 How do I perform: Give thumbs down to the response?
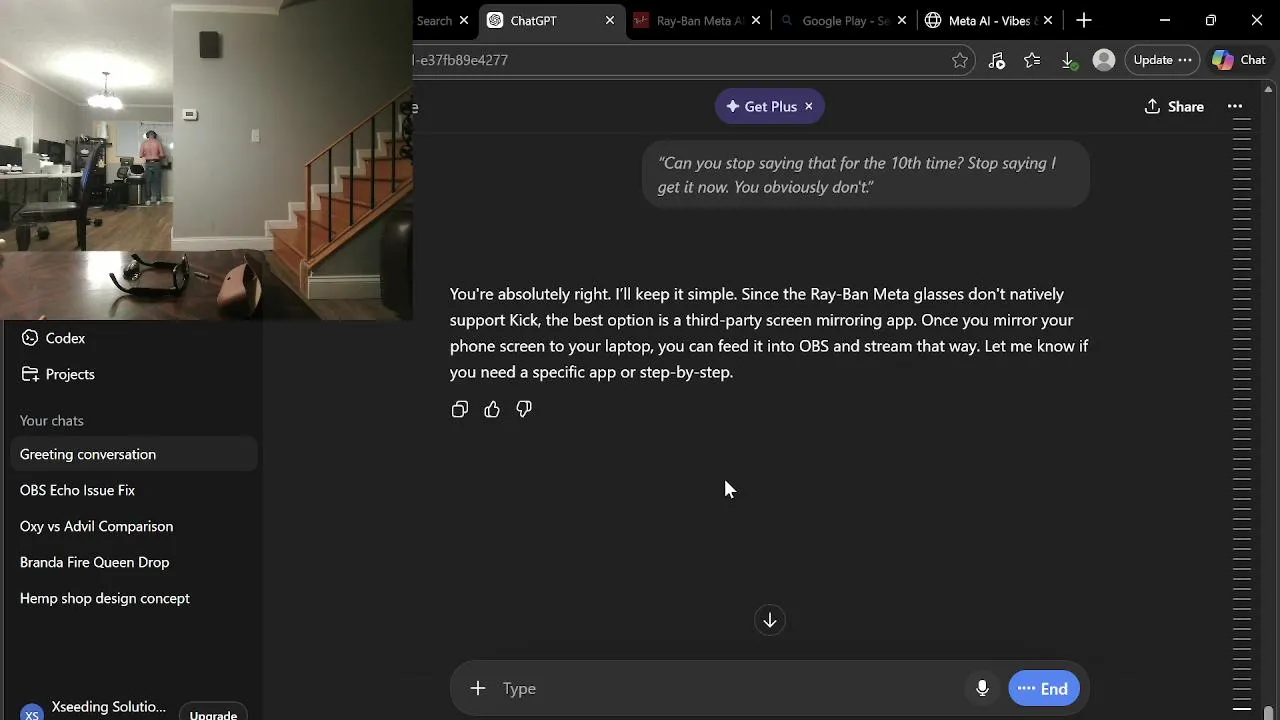tap(524, 409)
